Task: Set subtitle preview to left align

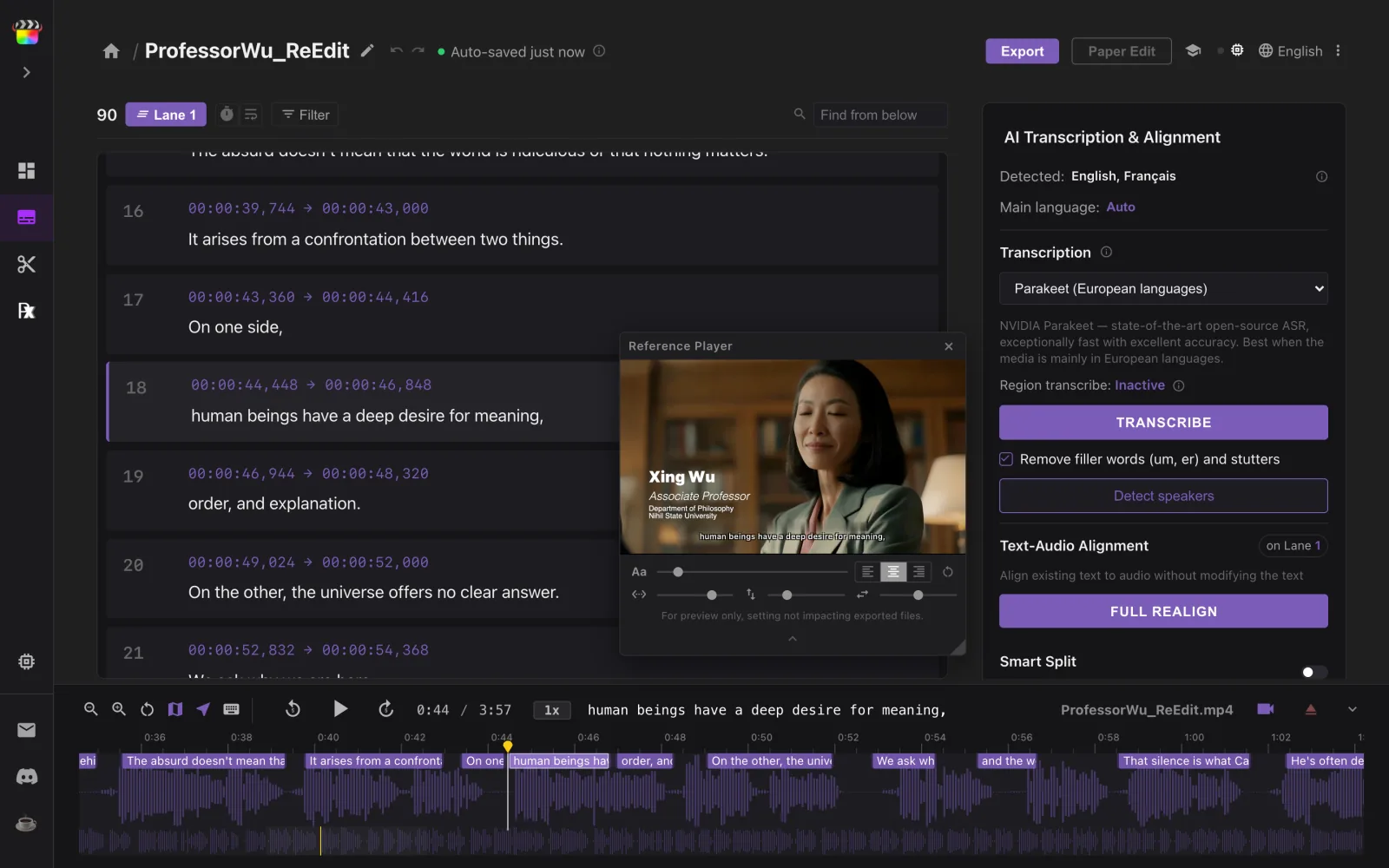Action: [x=867, y=572]
